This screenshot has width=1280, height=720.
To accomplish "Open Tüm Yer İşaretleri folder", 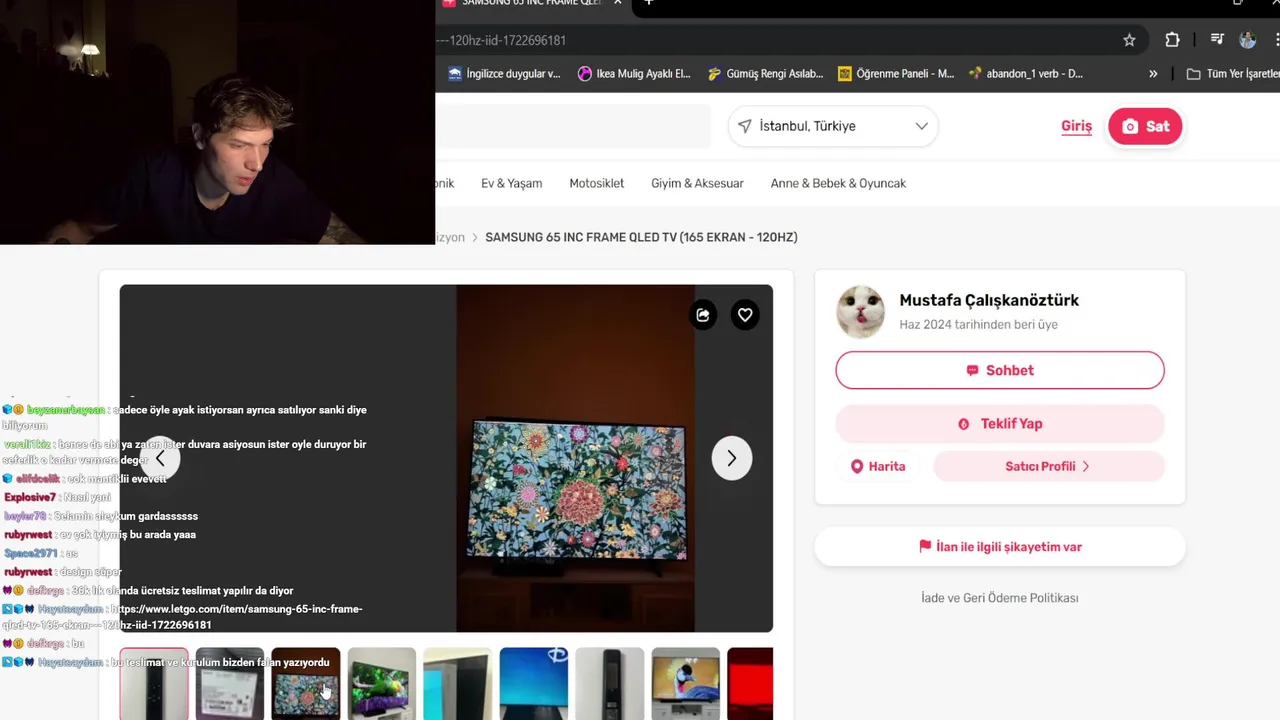I will (x=1232, y=73).
